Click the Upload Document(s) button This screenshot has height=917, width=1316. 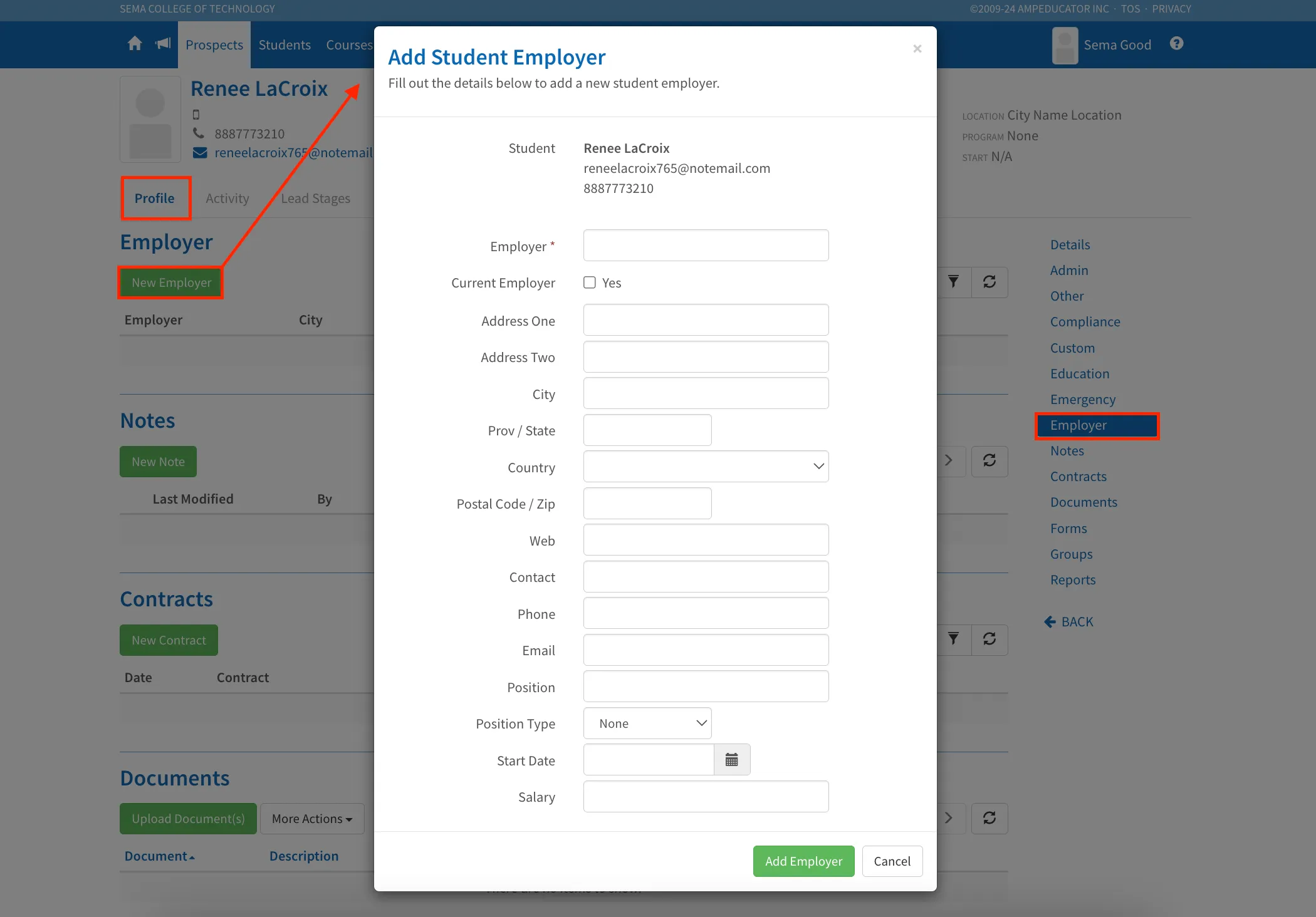pyautogui.click(x=188, y=819)
